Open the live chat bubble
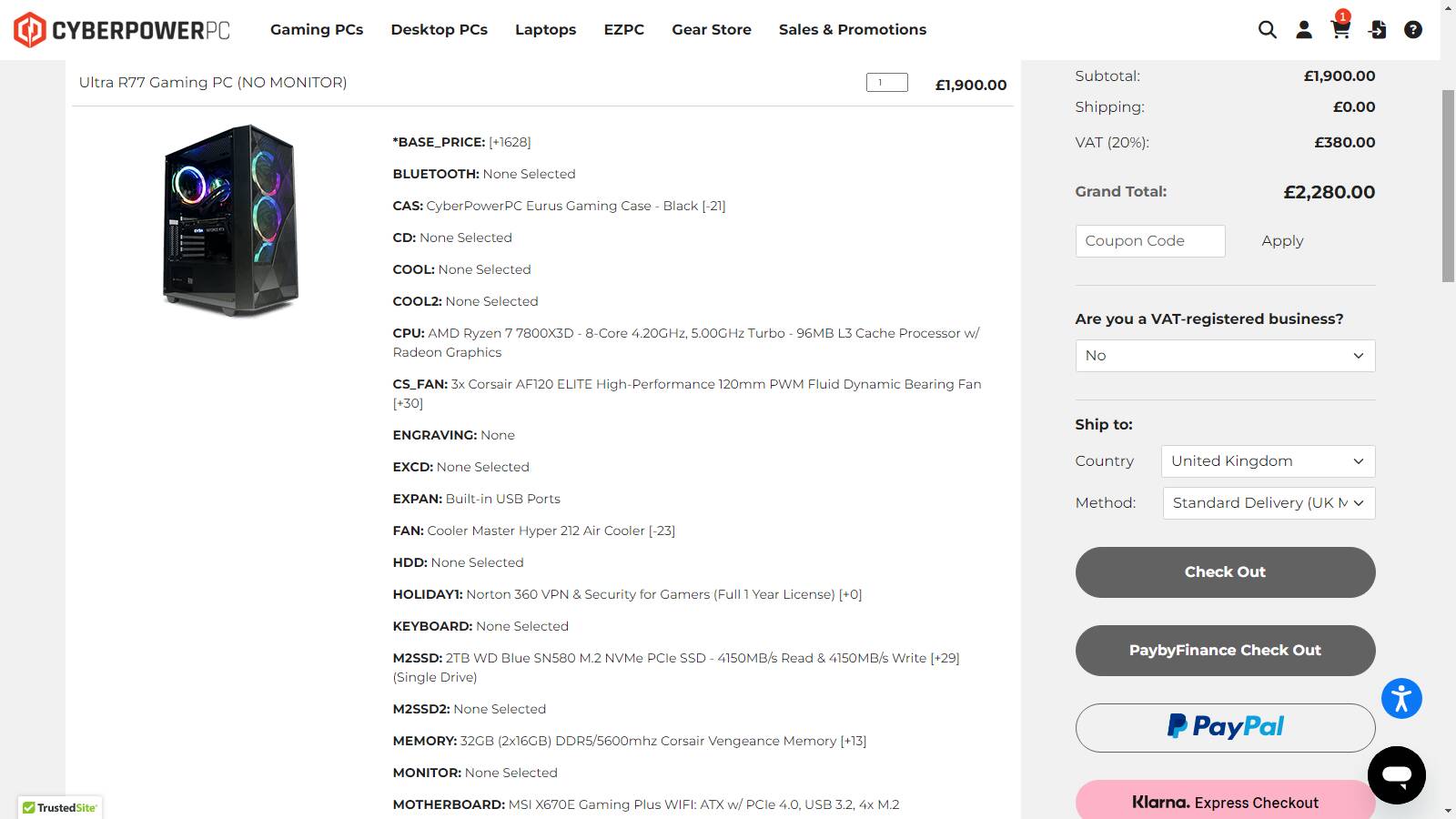The height and width of the screenshot is (819, 1456). 1396,775
